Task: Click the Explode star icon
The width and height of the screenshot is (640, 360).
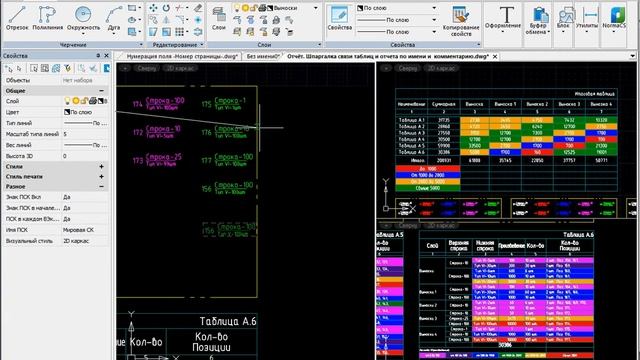Action: [198, 20]
